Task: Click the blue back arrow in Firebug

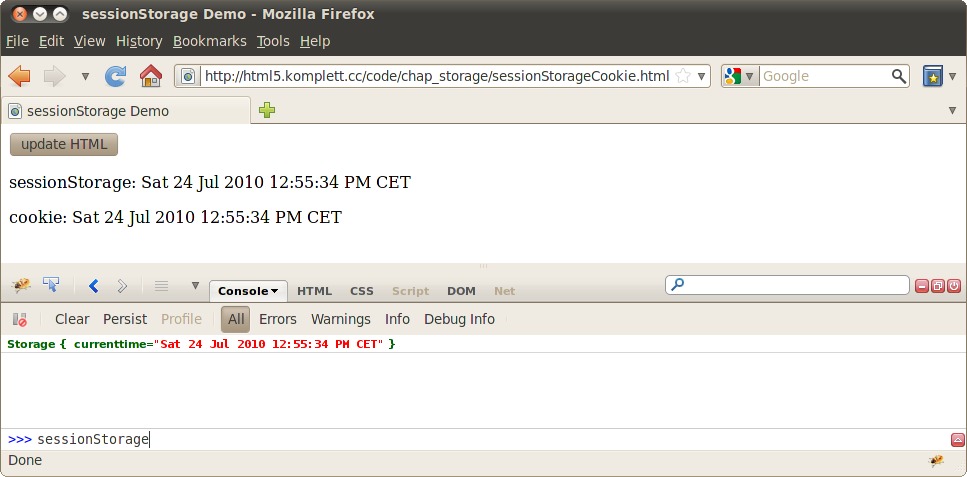Action: tap(94, 286)
